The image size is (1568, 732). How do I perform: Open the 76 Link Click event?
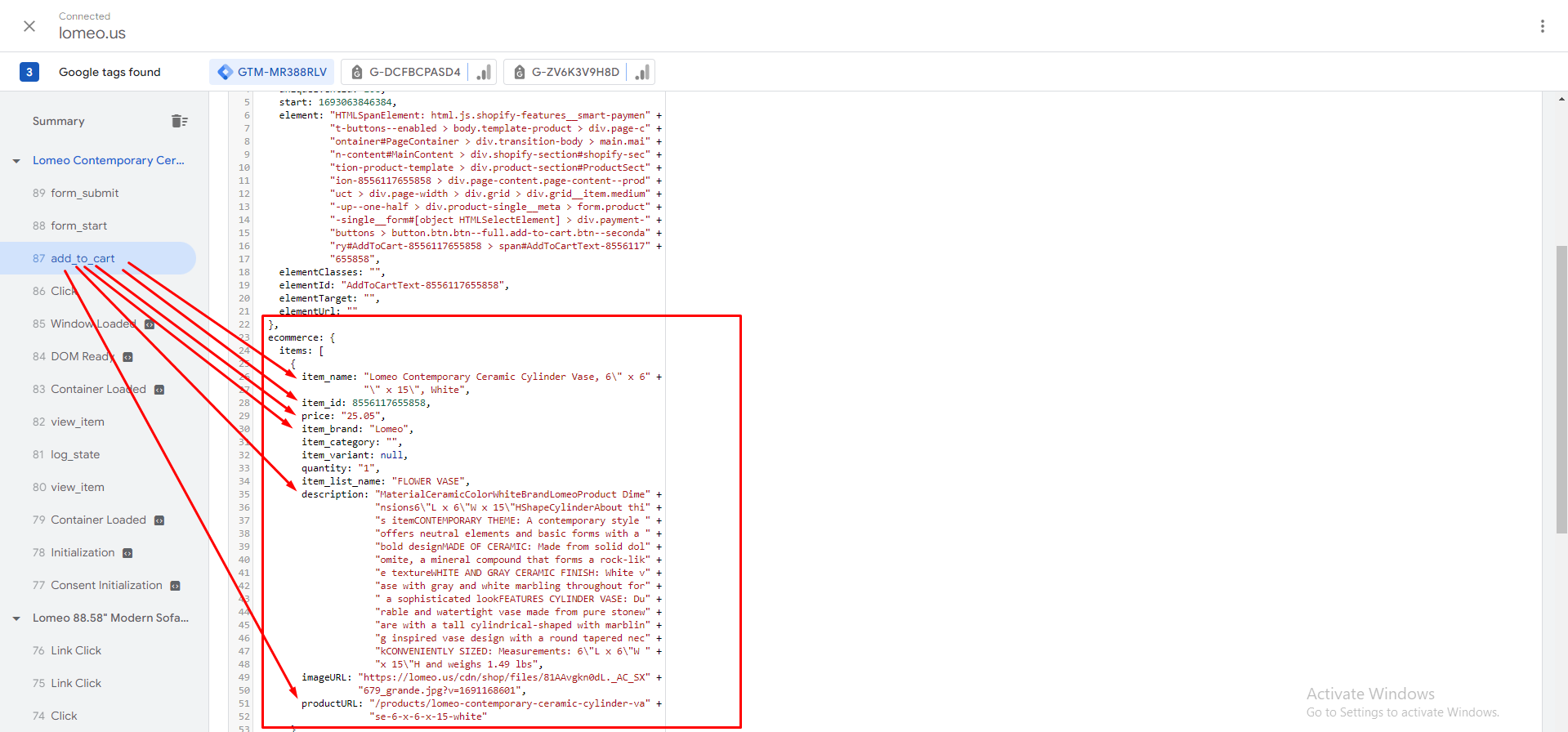(x=76, y=650)
